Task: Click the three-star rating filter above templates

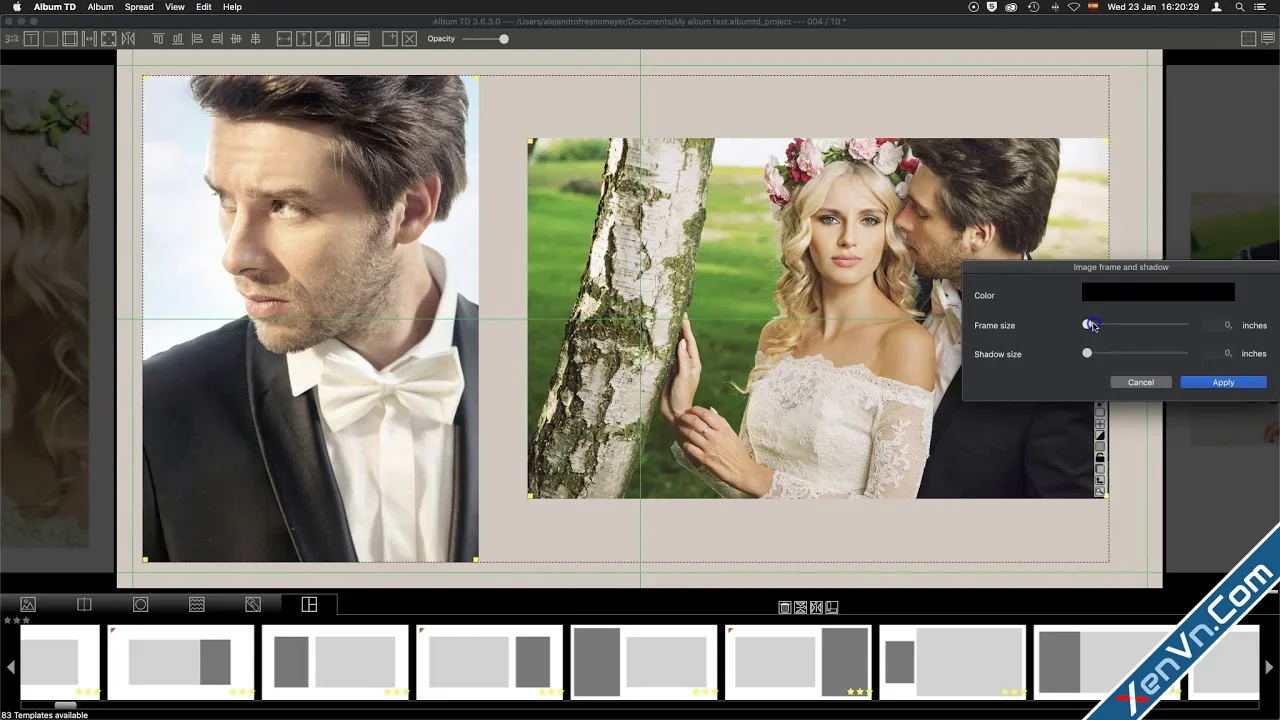Action: [x=17, y=620]
